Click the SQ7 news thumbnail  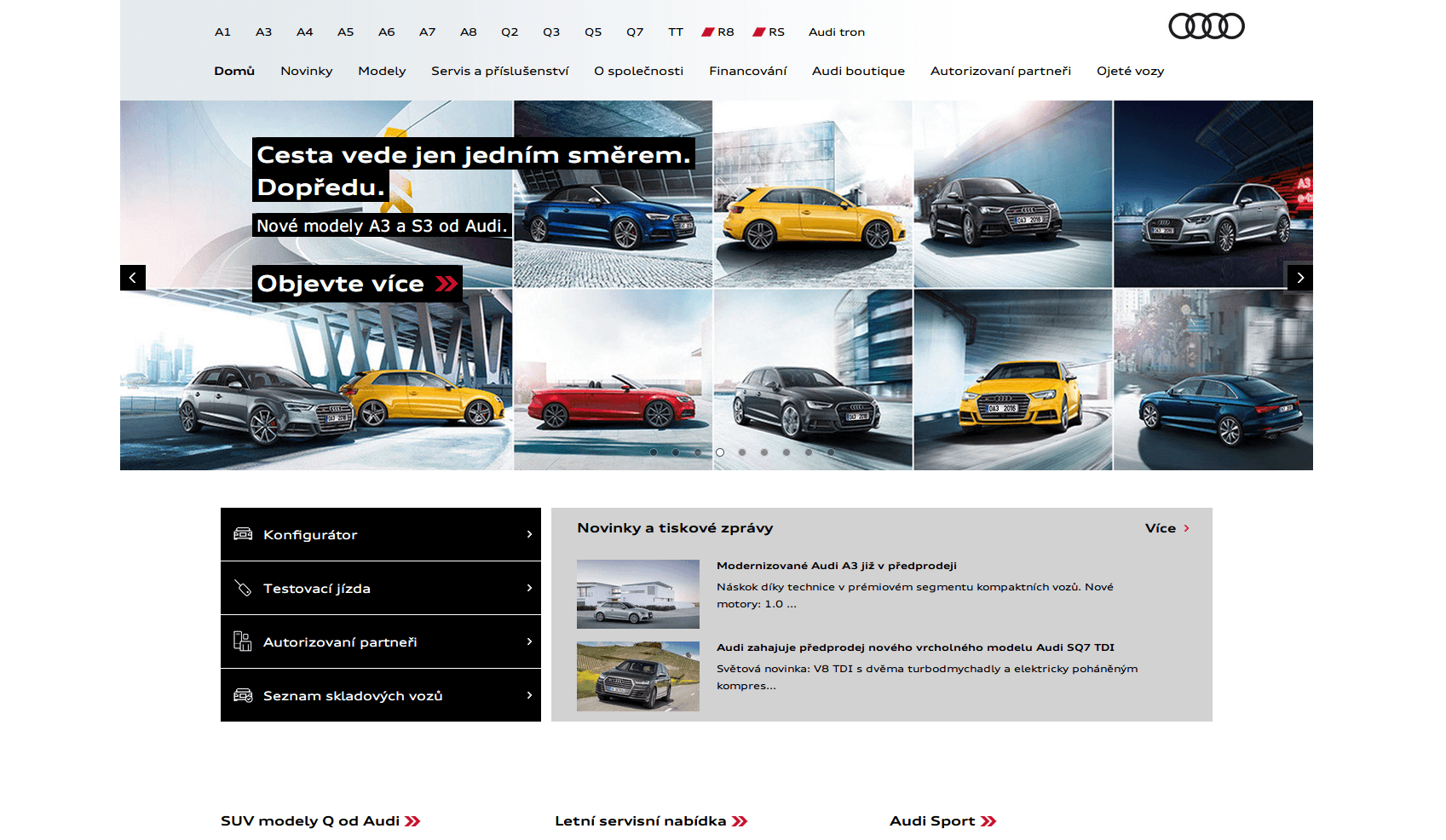coord(638,676)
